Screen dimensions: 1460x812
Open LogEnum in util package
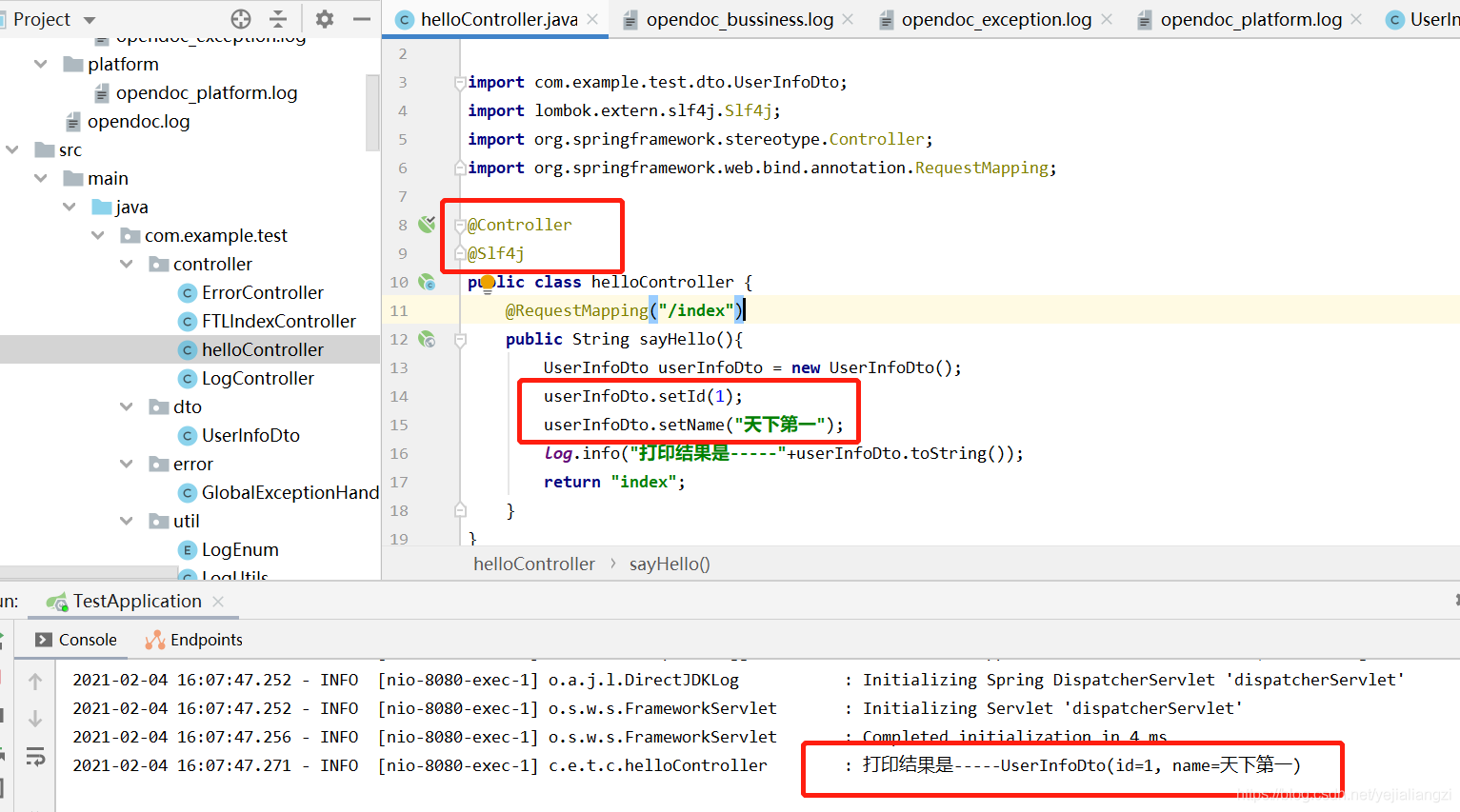click(240, 549)
